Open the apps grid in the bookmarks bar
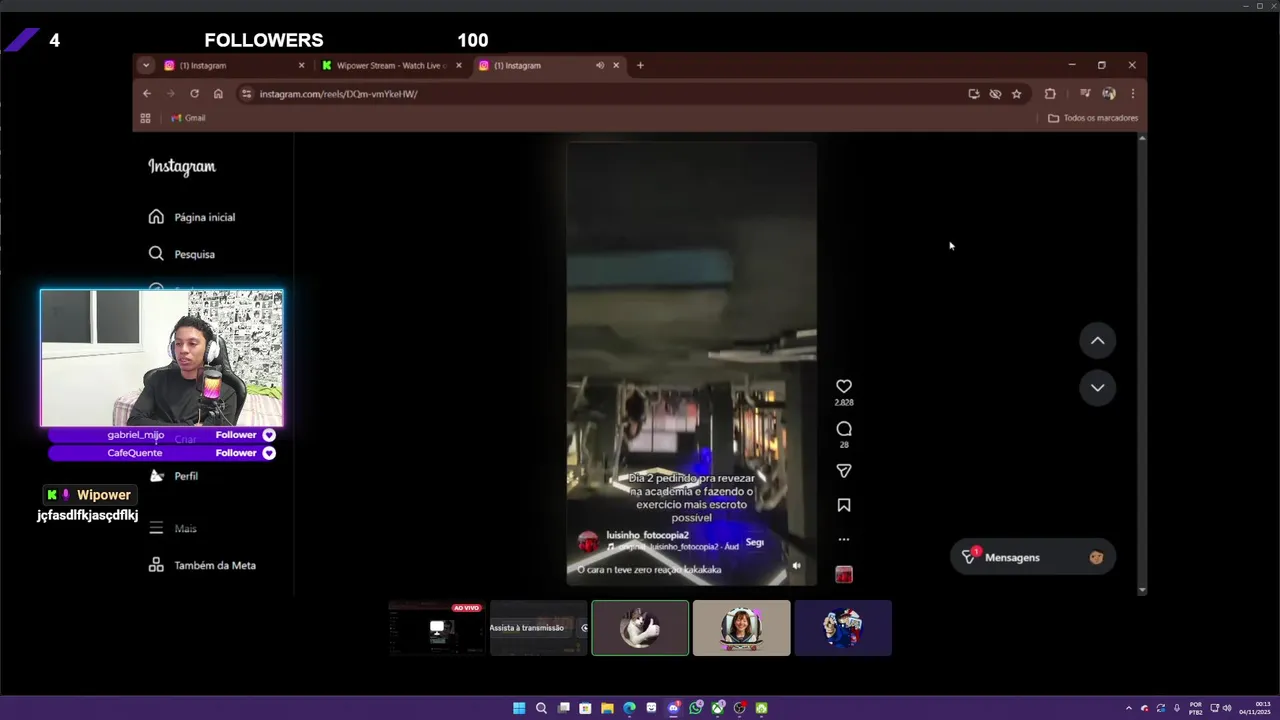 (x=145, y=118)
